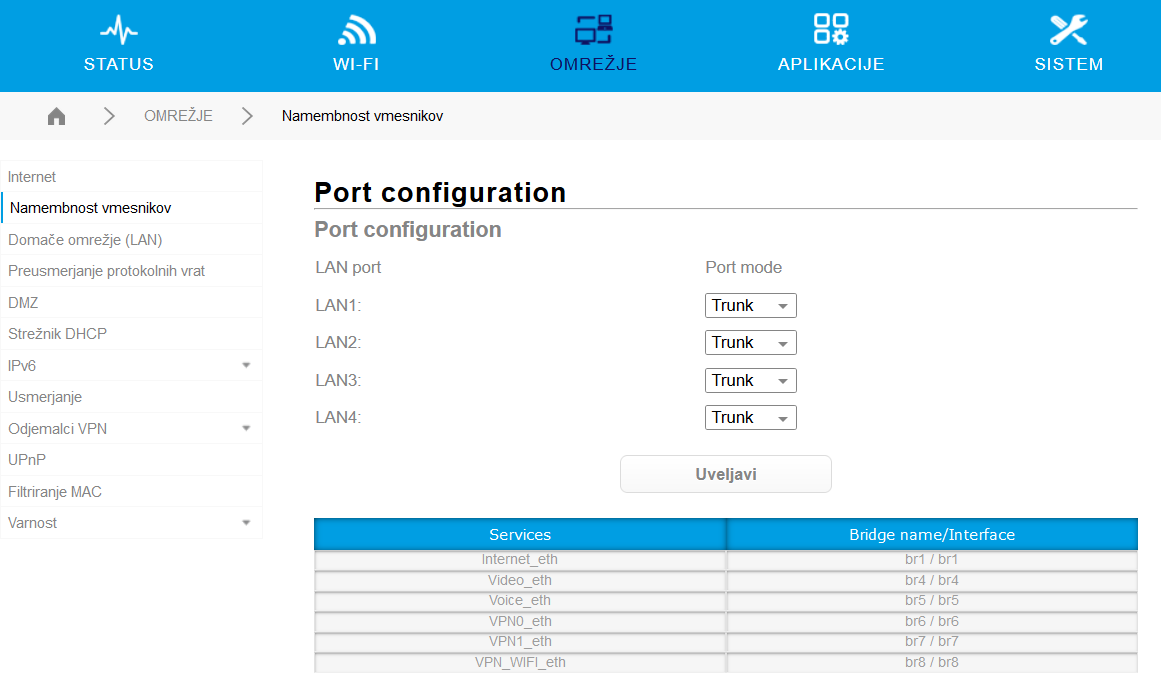Expand the IPv6 sidebar submenu arrow
1161x673 pixels.
point(246,366)
